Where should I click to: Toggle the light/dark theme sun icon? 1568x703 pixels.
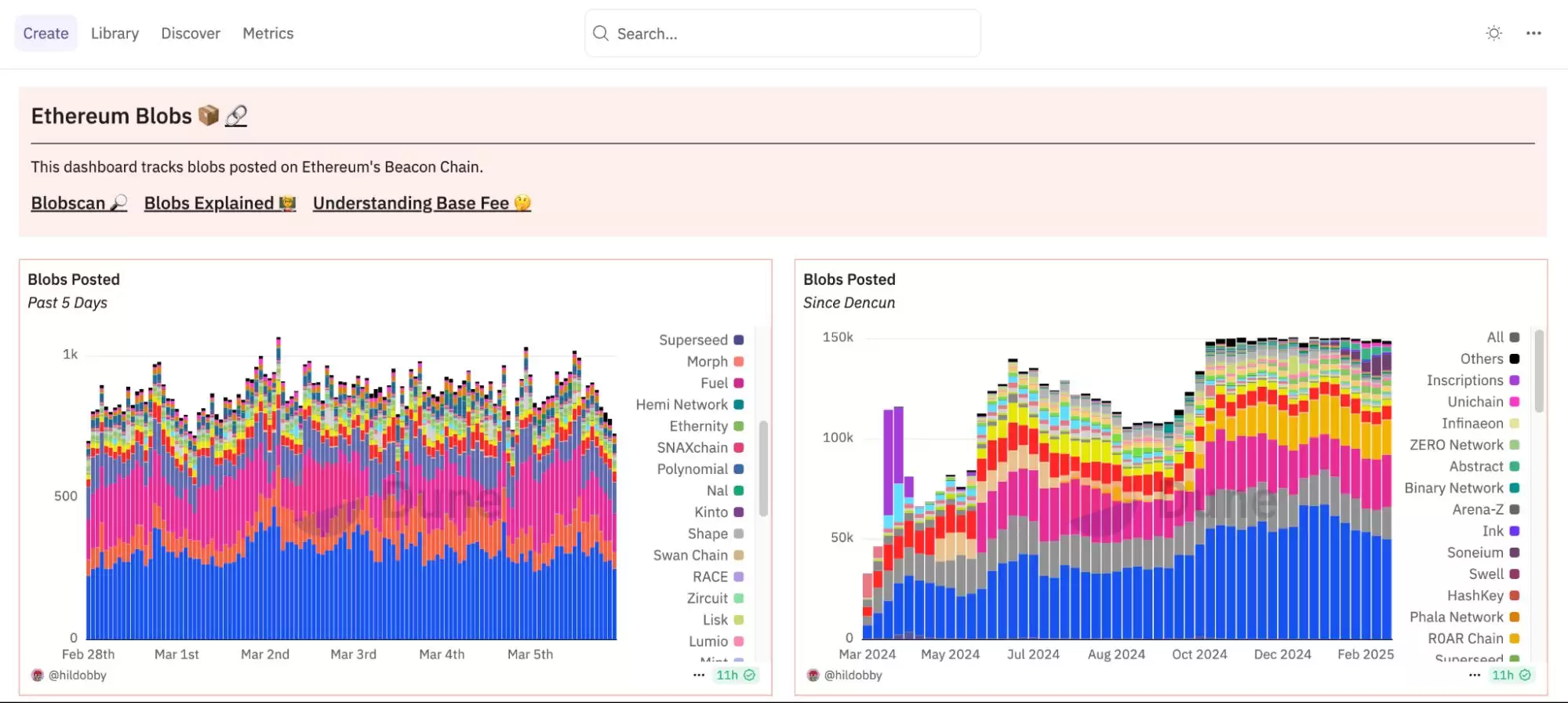coord(1493,33)
